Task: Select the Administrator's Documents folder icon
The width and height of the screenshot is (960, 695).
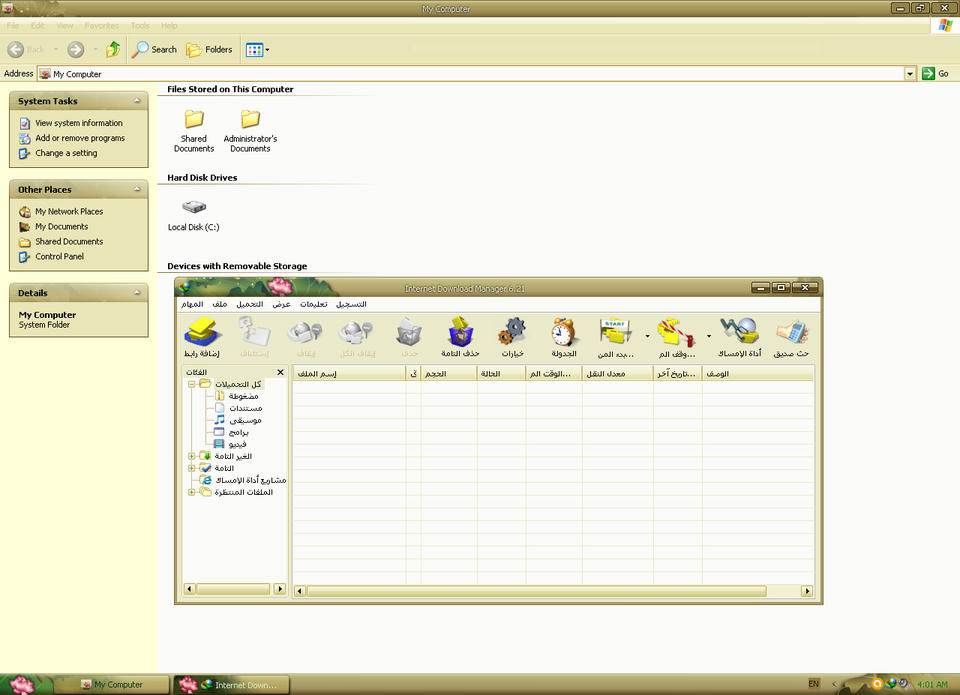Action: click(x=250, y=118)
